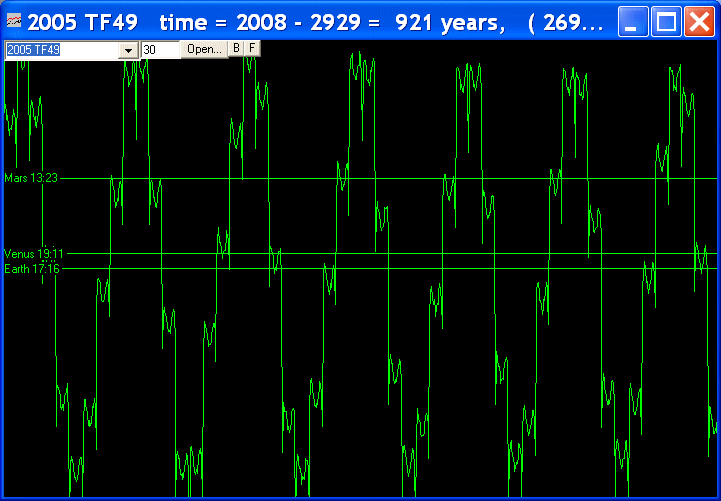Viewport: 721px width, 501px height.
Task: Click the Venus 19:11 label
Action: point(33,254)
